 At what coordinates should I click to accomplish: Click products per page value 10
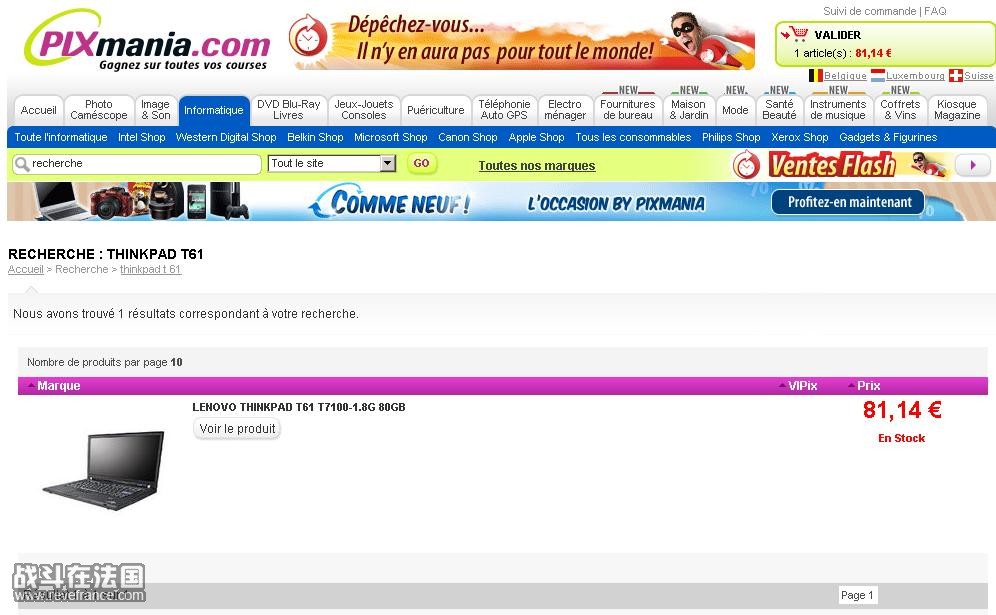coord(176,362)
